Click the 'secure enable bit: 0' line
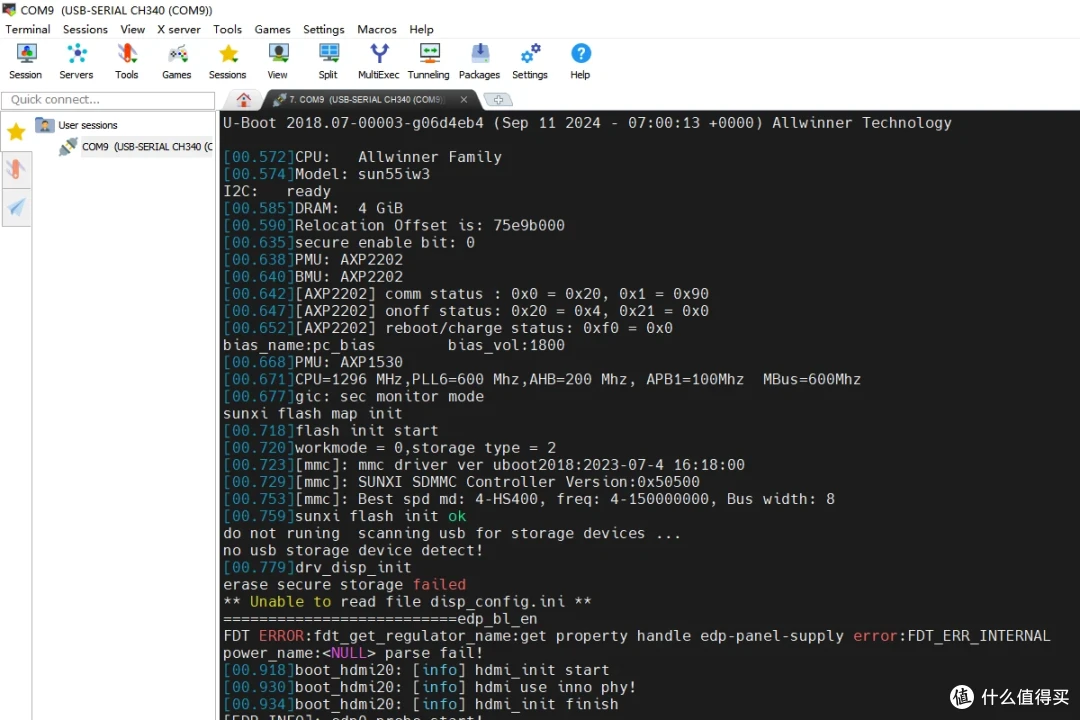Screen dimensions: 1080x720 coord(349,243)
